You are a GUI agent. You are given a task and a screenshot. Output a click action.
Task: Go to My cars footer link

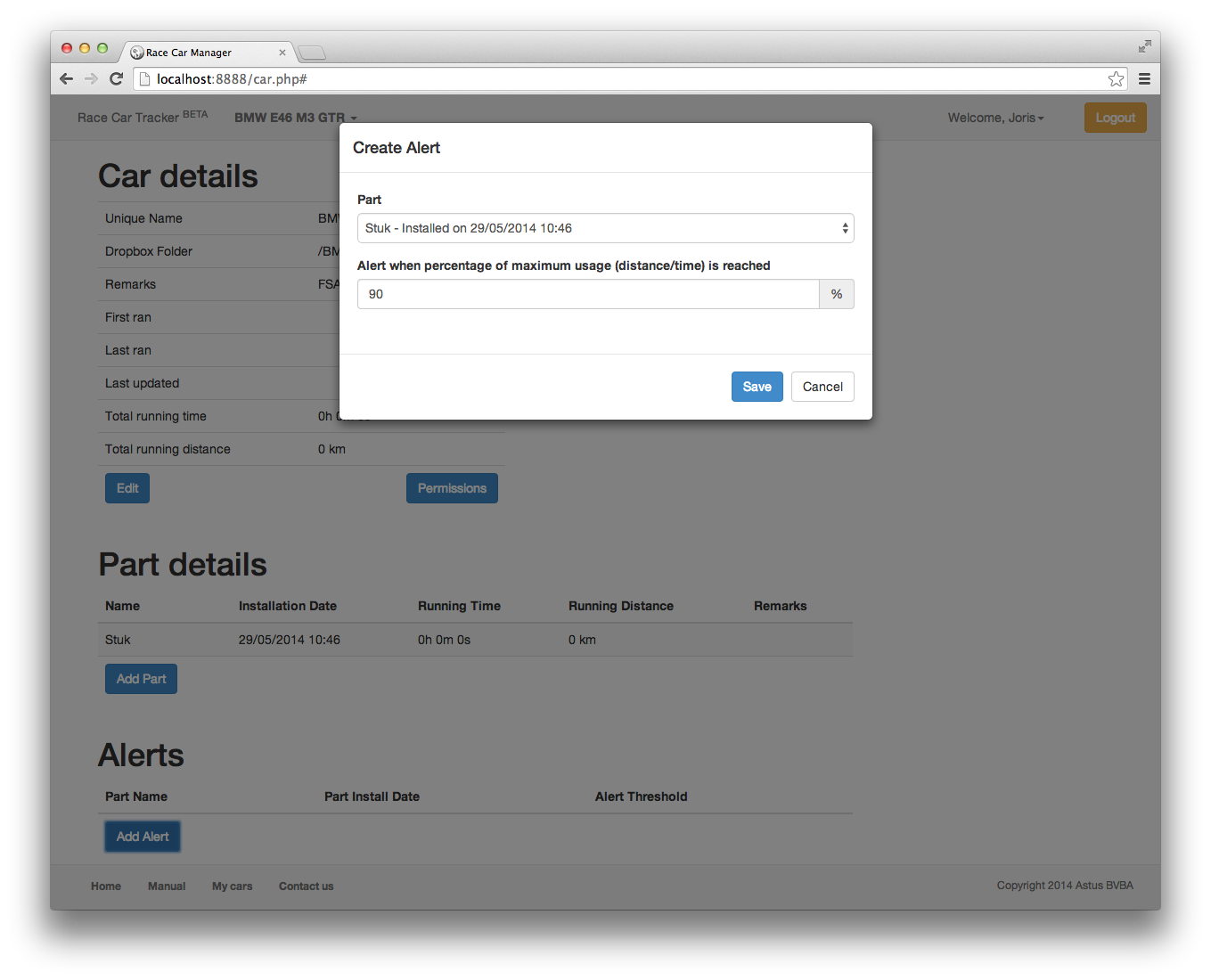coord(232,886)
